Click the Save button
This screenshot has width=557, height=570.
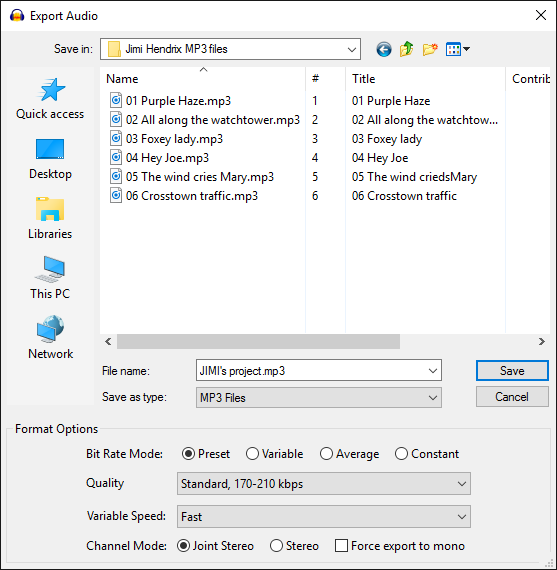(512, 370)
